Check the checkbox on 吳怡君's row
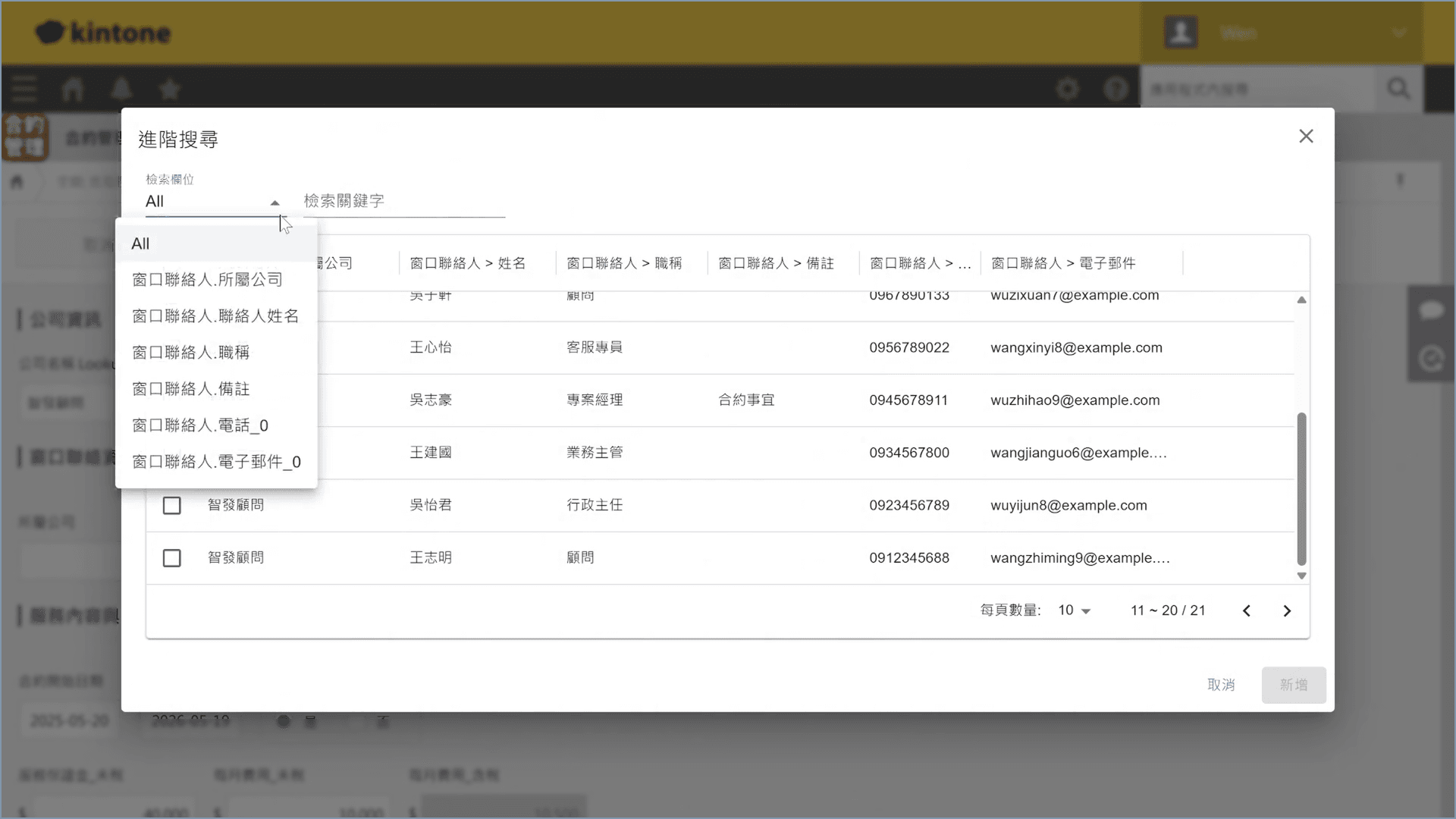Image resolution: width=1456 pixels, height=819 pixels. coord(171,505)
